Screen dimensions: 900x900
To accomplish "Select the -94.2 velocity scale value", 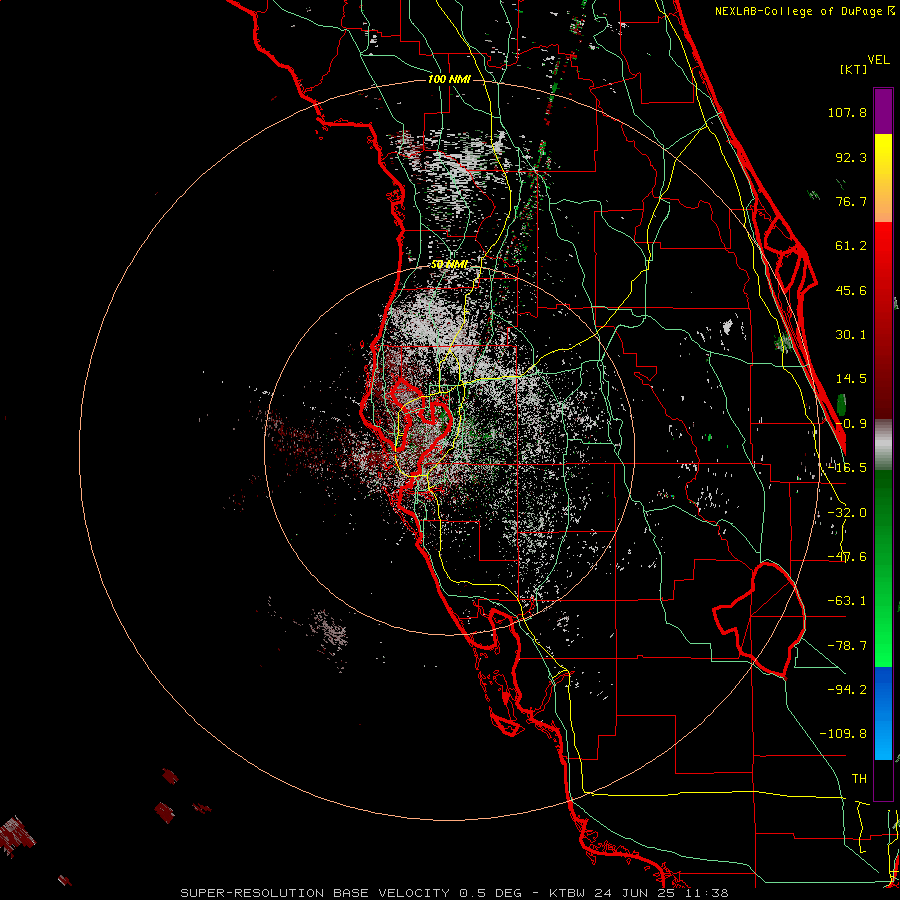I will [x=847, y=690].
